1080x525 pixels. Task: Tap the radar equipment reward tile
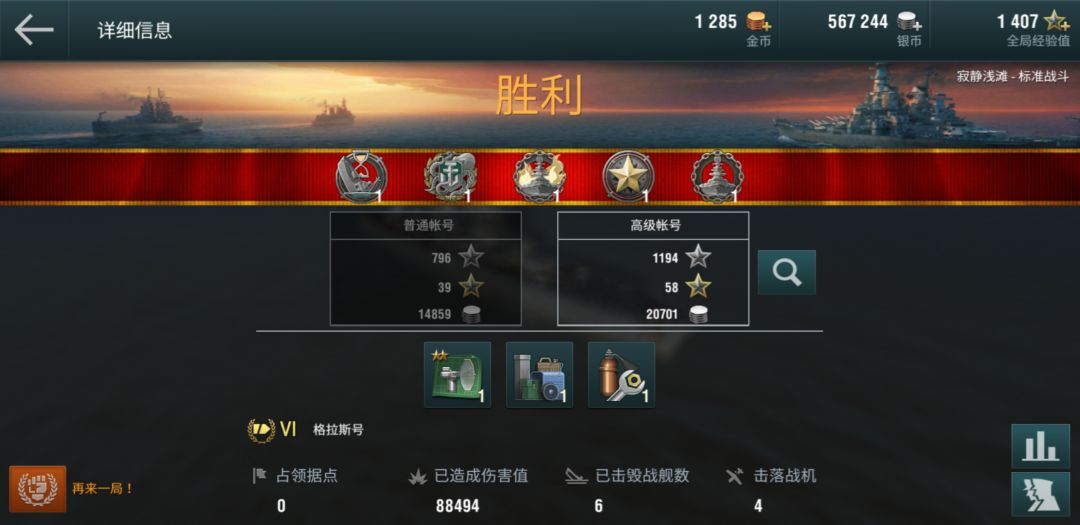(457, 375)
